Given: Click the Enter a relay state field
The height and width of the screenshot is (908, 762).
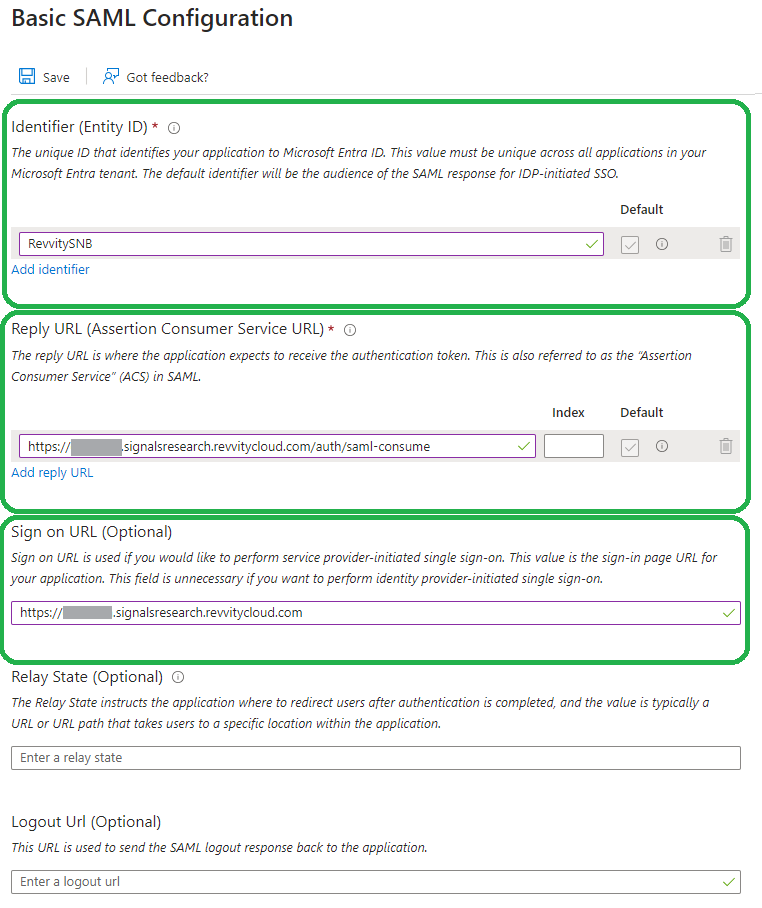Looking at the screenshot, I should (375, 758).
